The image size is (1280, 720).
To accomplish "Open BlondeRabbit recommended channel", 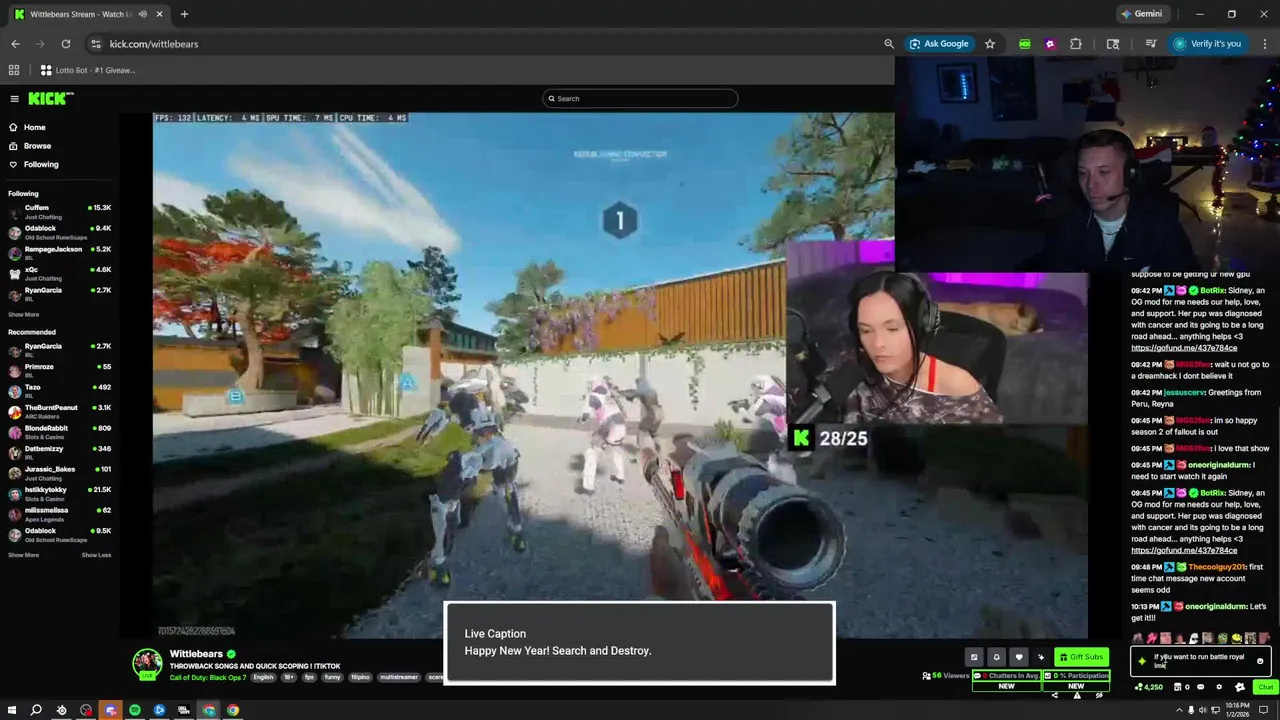I will pos(60,431).
